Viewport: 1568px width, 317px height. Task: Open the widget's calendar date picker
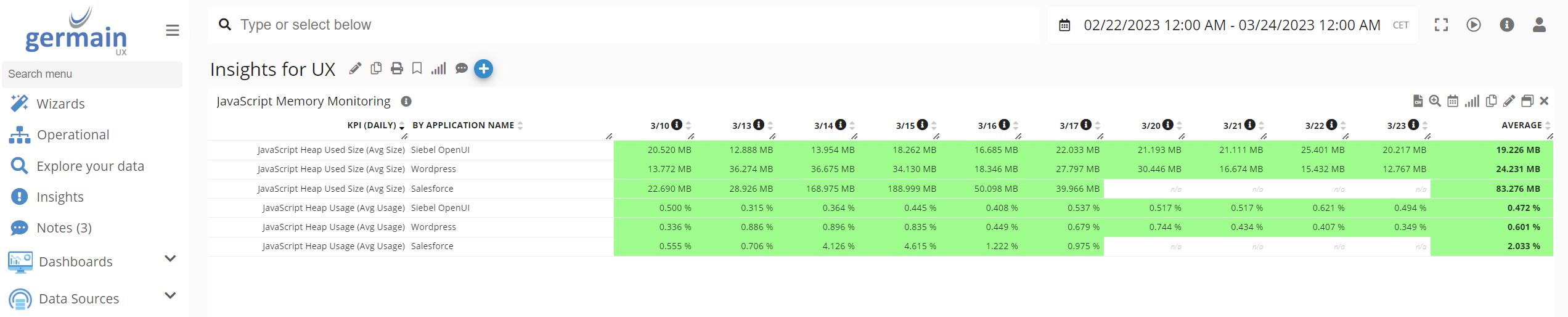[x=1453, y=101]
